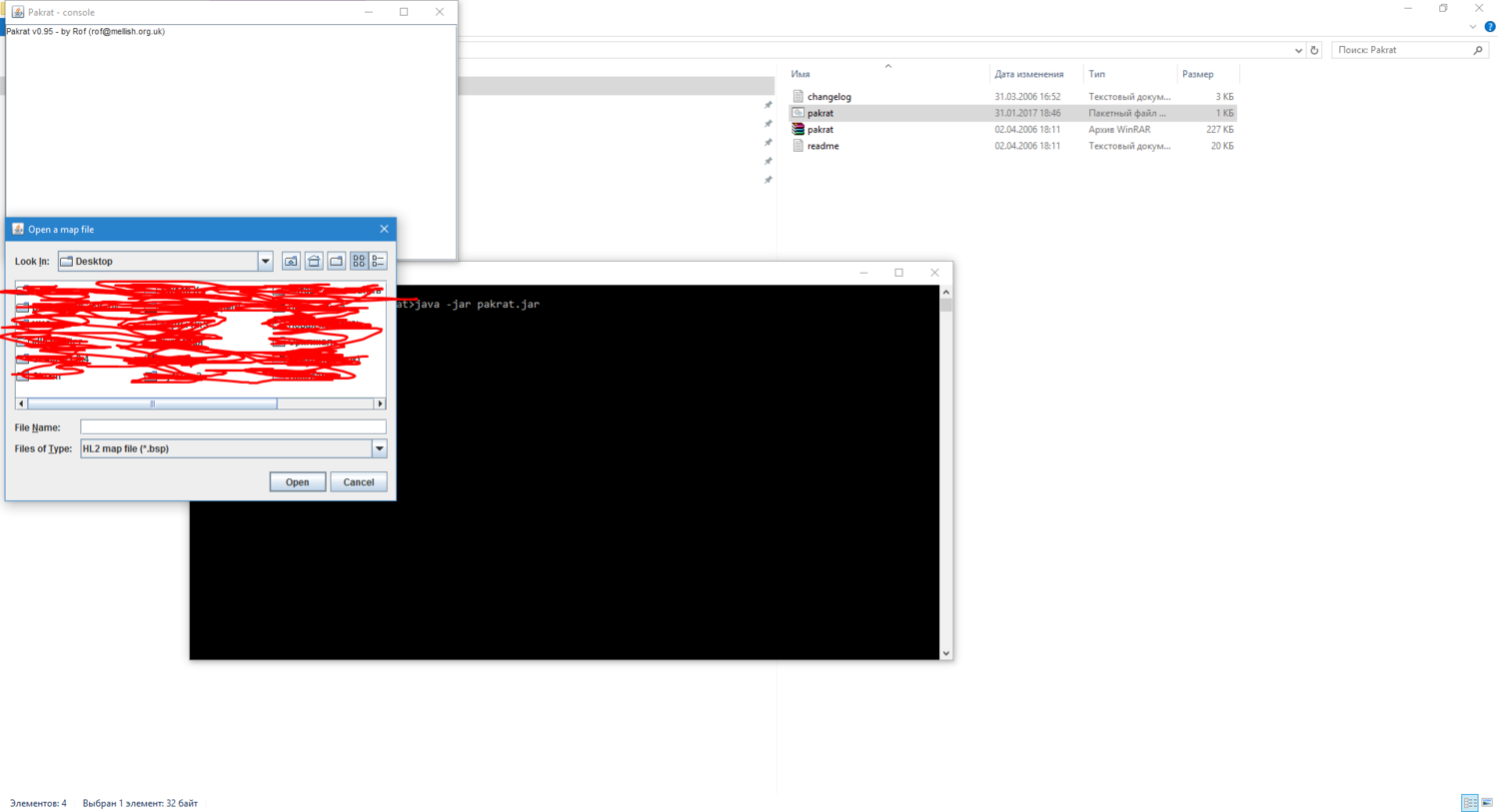Switch file dialog to Details view
Image resolution: width=1498 pixels, height=812 pixels.
pyautogui.click(x=379, y=262)
